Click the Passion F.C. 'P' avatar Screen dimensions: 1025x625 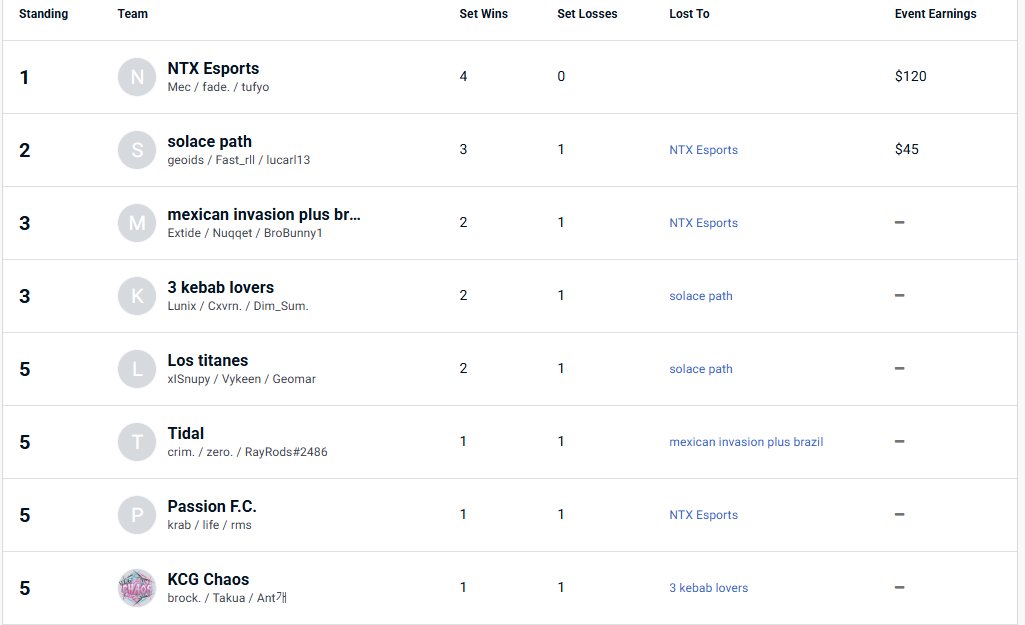[x=137, y=515]
